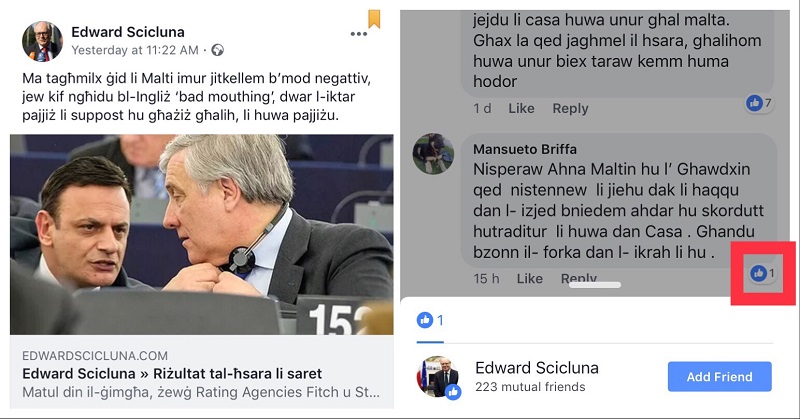
Task: Open the Riżultat tal-ħsara li saret link
Action: 172,374
